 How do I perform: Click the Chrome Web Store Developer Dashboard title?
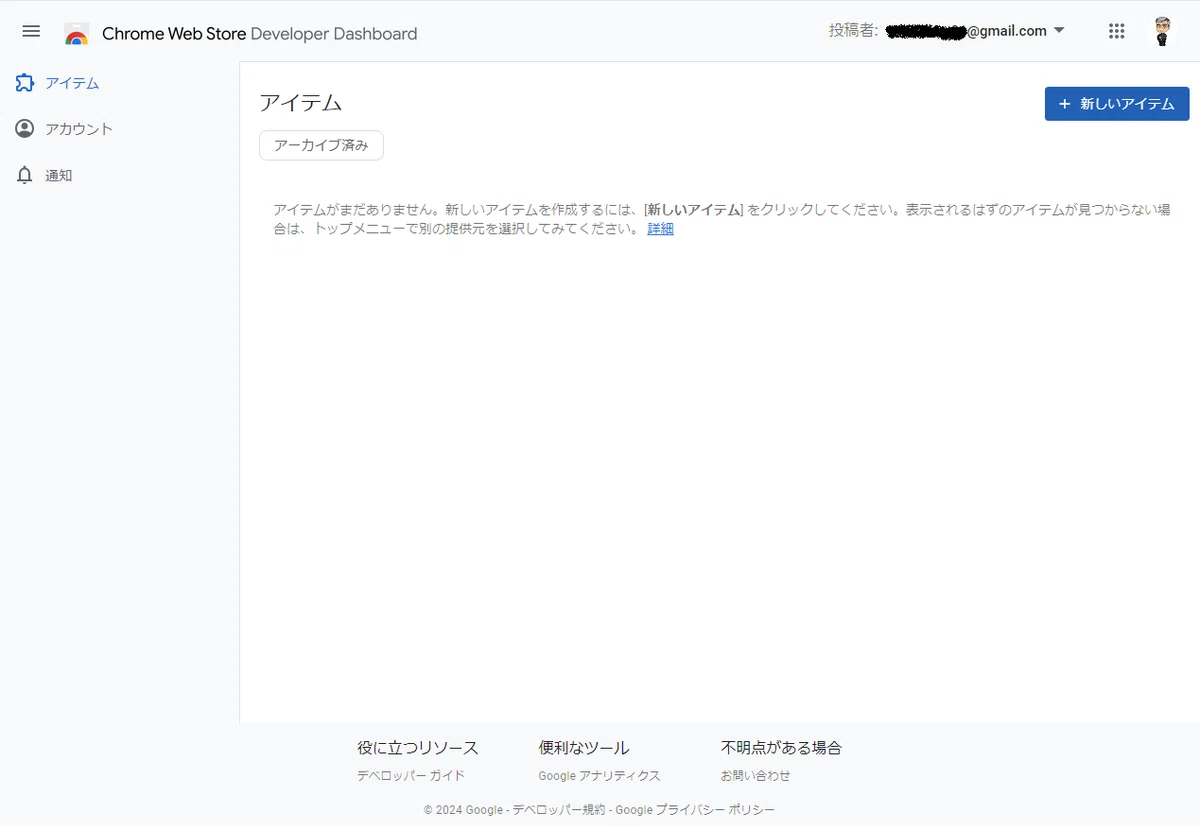coord(260,34)
